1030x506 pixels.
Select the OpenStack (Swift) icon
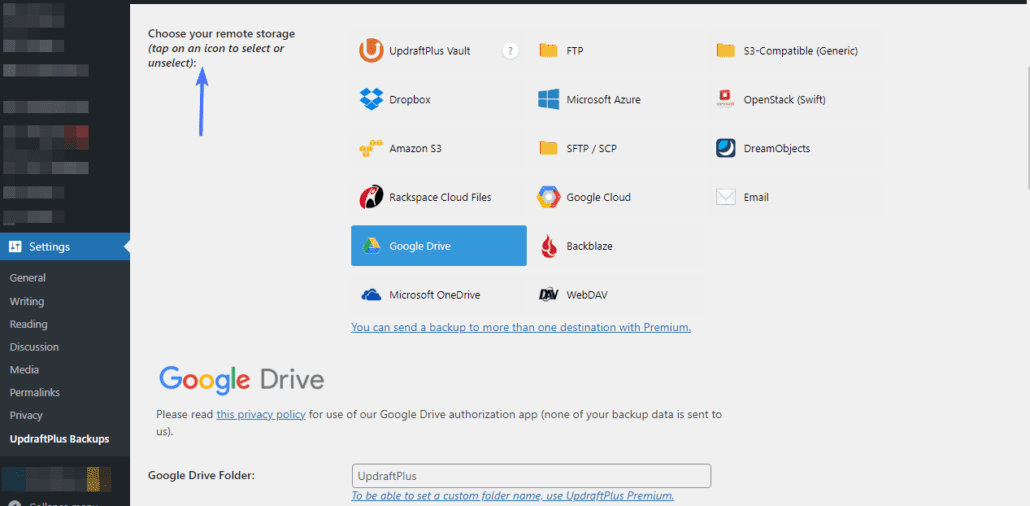coord(725,100)
